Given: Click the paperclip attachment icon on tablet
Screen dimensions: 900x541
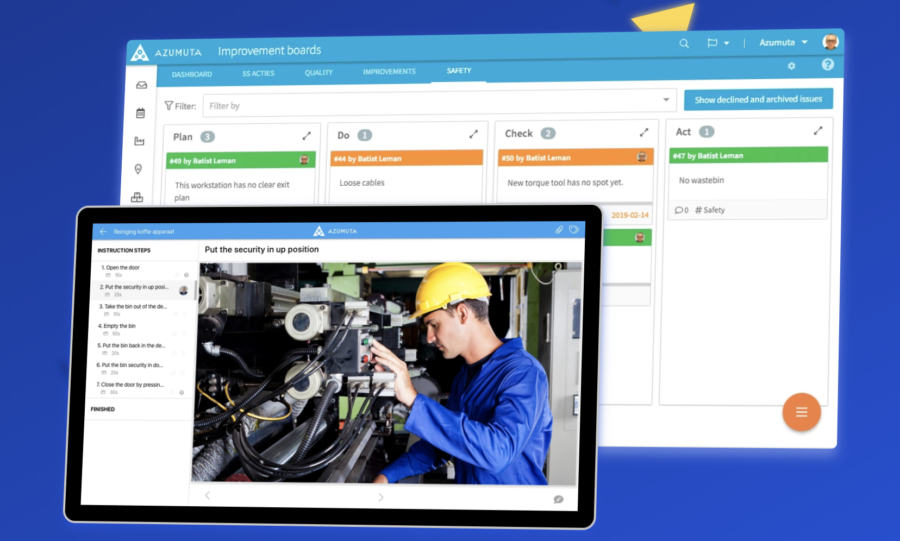Looking at the screenshot, I should (x=560, y=230).
